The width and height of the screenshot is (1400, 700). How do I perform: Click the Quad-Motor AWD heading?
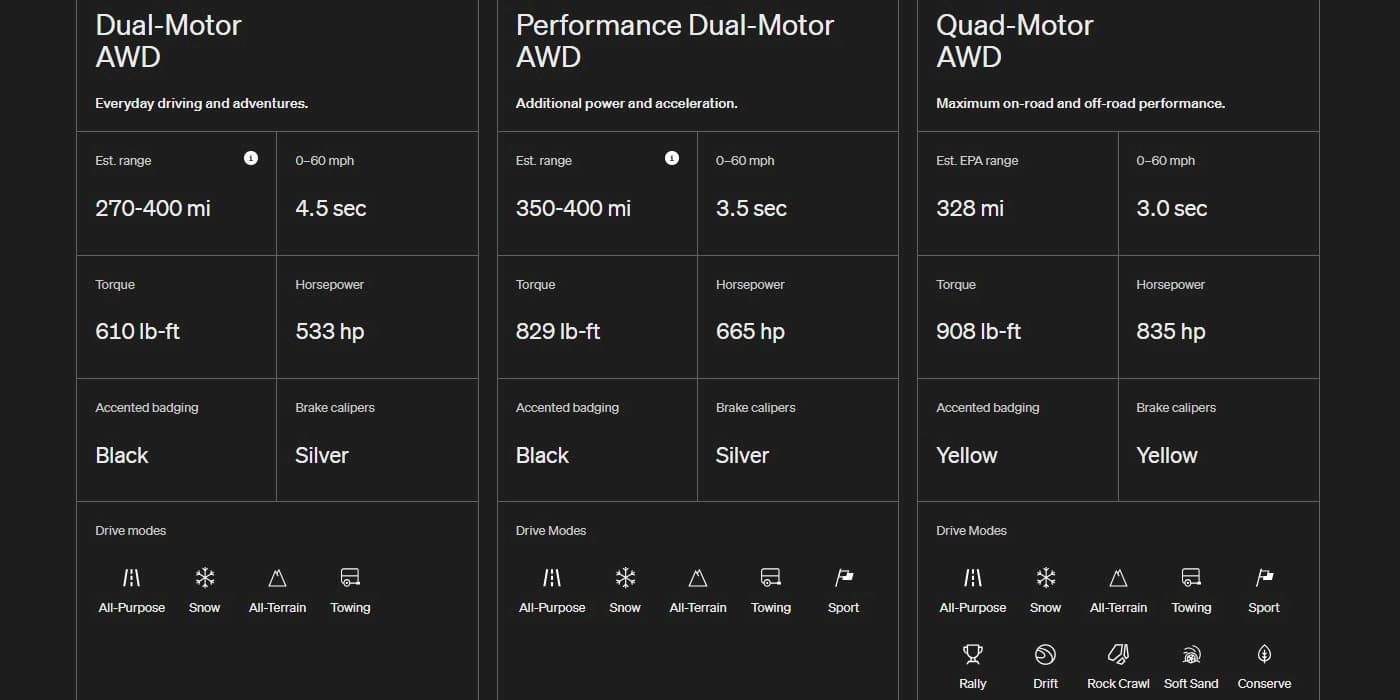(1015, 41)
